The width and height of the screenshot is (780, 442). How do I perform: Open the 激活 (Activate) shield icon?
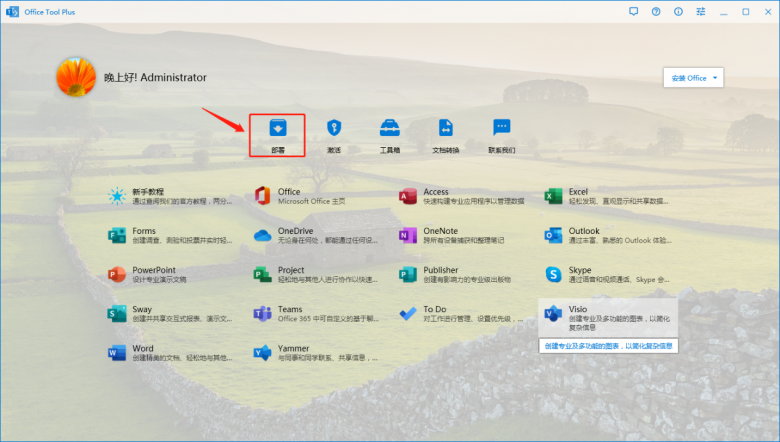tap(334, 128)
